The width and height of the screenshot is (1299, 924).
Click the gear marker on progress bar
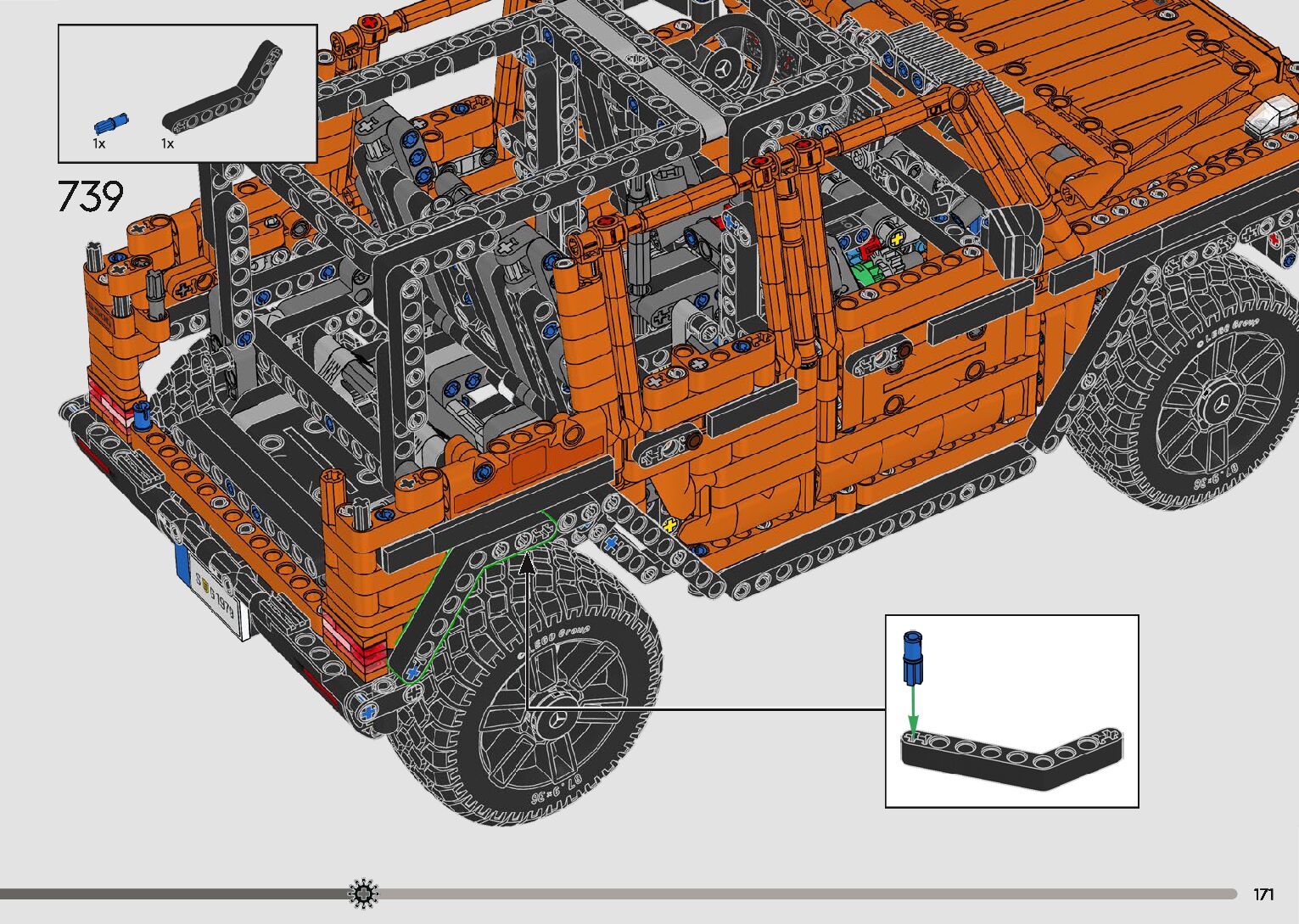tap(363, 893)
